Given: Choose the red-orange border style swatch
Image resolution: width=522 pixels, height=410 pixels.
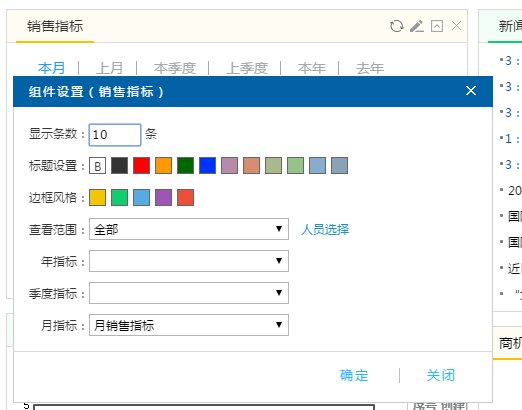Looking at the screenshot, I should pyautogui.click(x=185, y=198).
